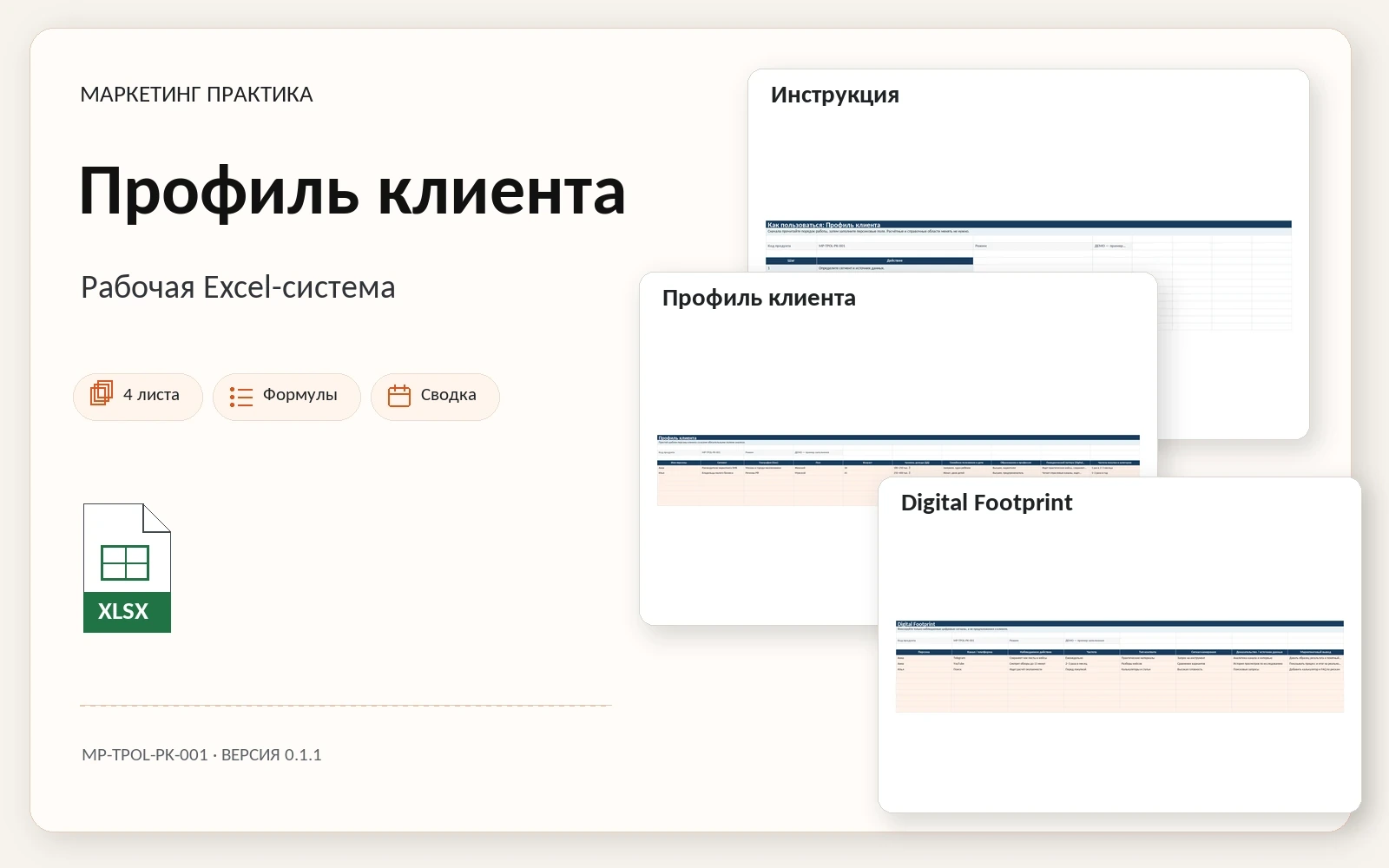Viewport: 1389px width, 868px height.
Task: Open the Digital Footprint sheet preview
Action: [1120, 645]
